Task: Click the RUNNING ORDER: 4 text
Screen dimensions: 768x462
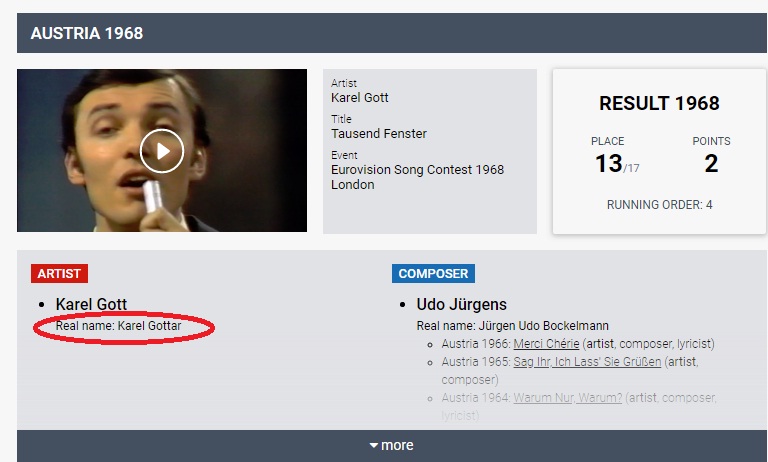Action: click(x=659, y=205)
